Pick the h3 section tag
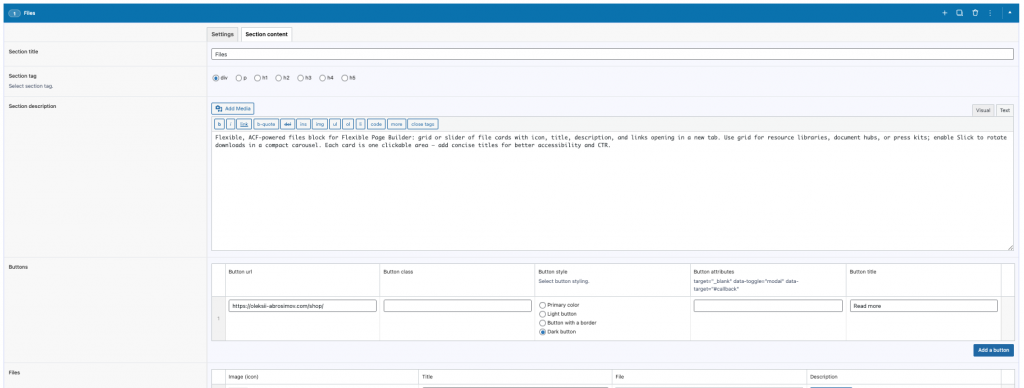The image size is (1024, 388). pos(300,78)
